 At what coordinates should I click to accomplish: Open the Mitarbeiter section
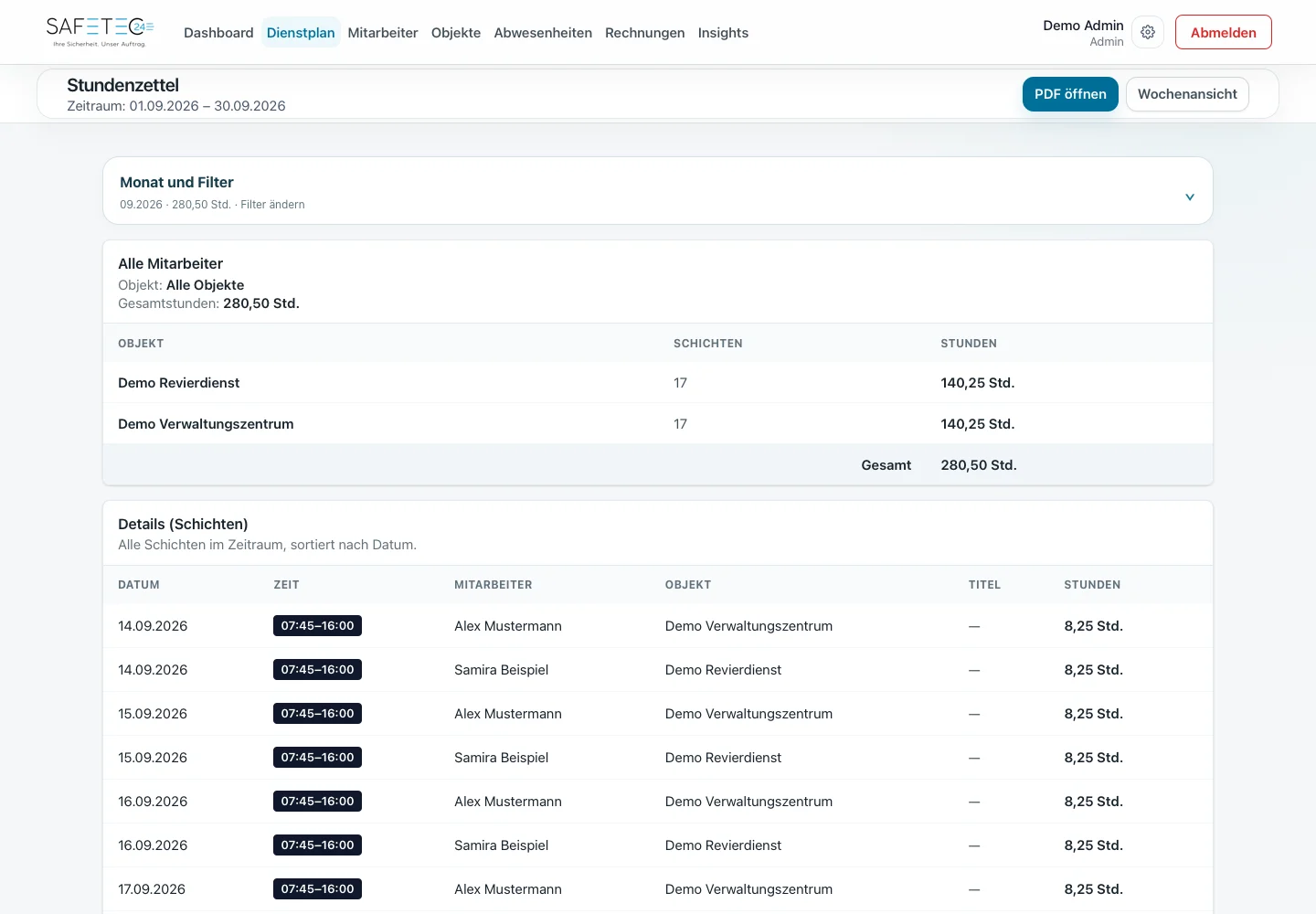(383, 33)
